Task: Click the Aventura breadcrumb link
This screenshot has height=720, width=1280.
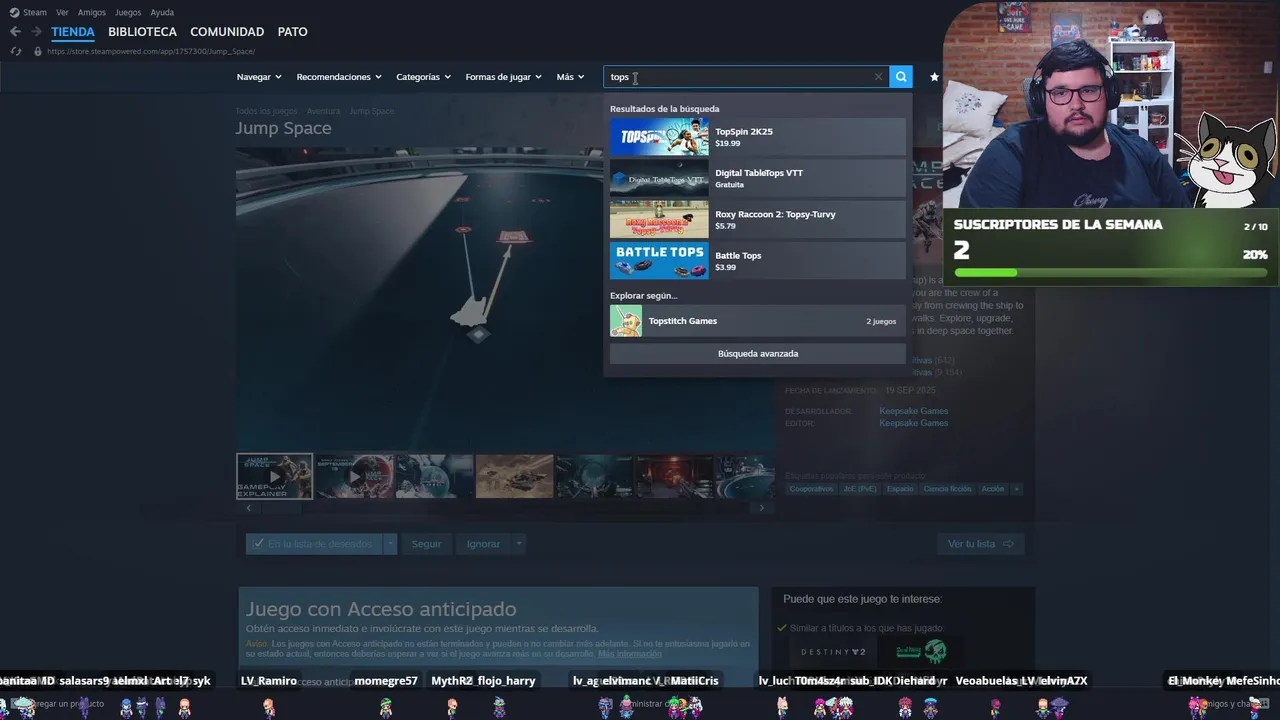Action: click(x=323, y=111)
